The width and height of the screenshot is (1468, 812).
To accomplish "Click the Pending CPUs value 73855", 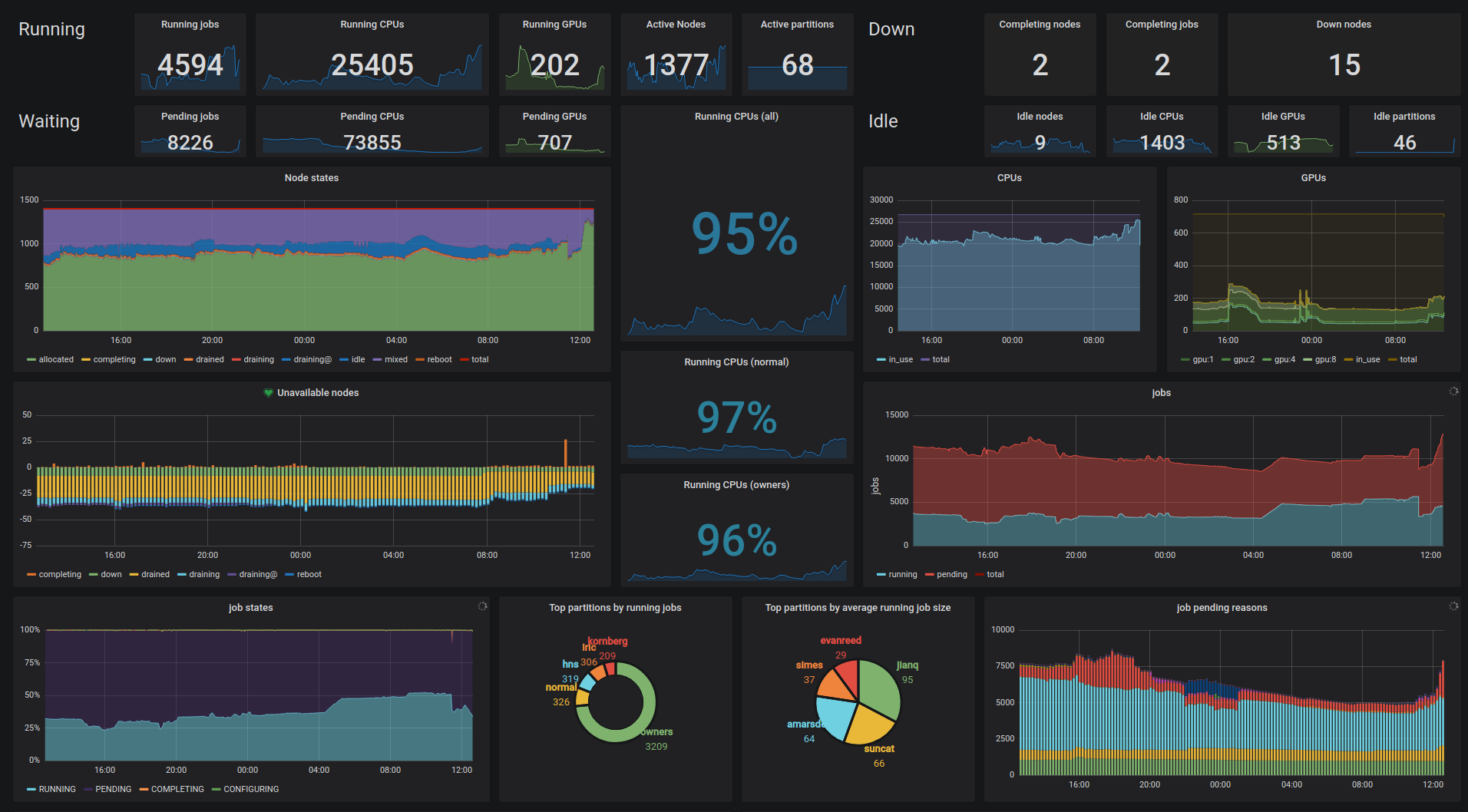I will [x=372, y=143].
